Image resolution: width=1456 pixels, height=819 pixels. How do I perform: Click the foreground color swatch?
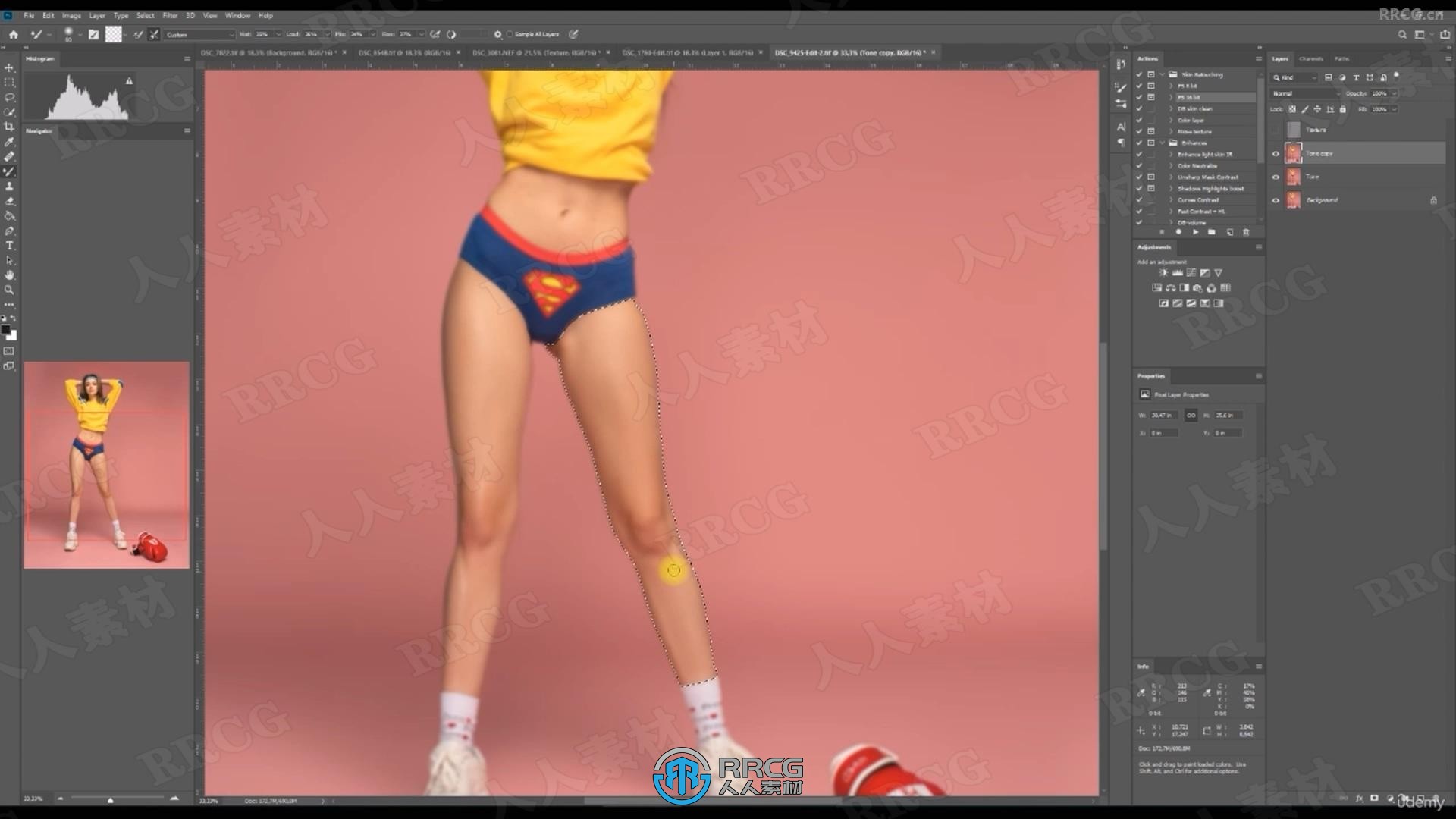(x=6, y=331)
